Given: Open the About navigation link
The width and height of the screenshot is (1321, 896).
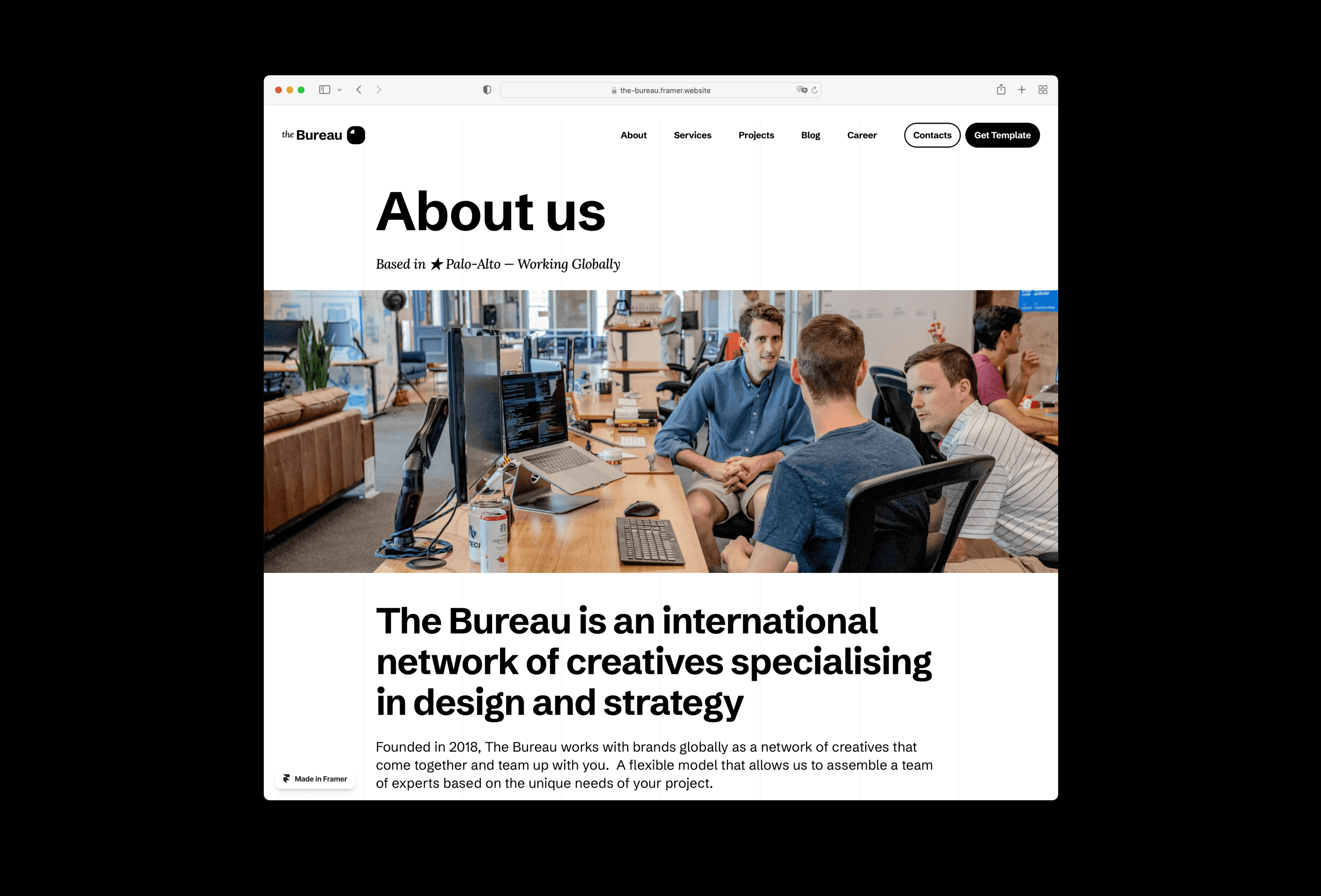Looking at the screenshot, I should (634, 135).
